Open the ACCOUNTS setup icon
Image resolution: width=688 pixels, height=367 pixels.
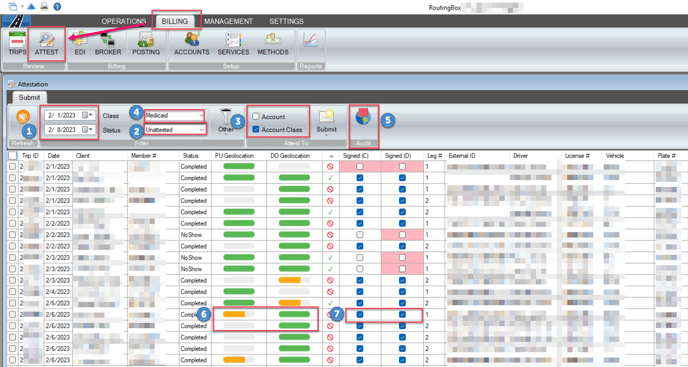pos(192,43)
